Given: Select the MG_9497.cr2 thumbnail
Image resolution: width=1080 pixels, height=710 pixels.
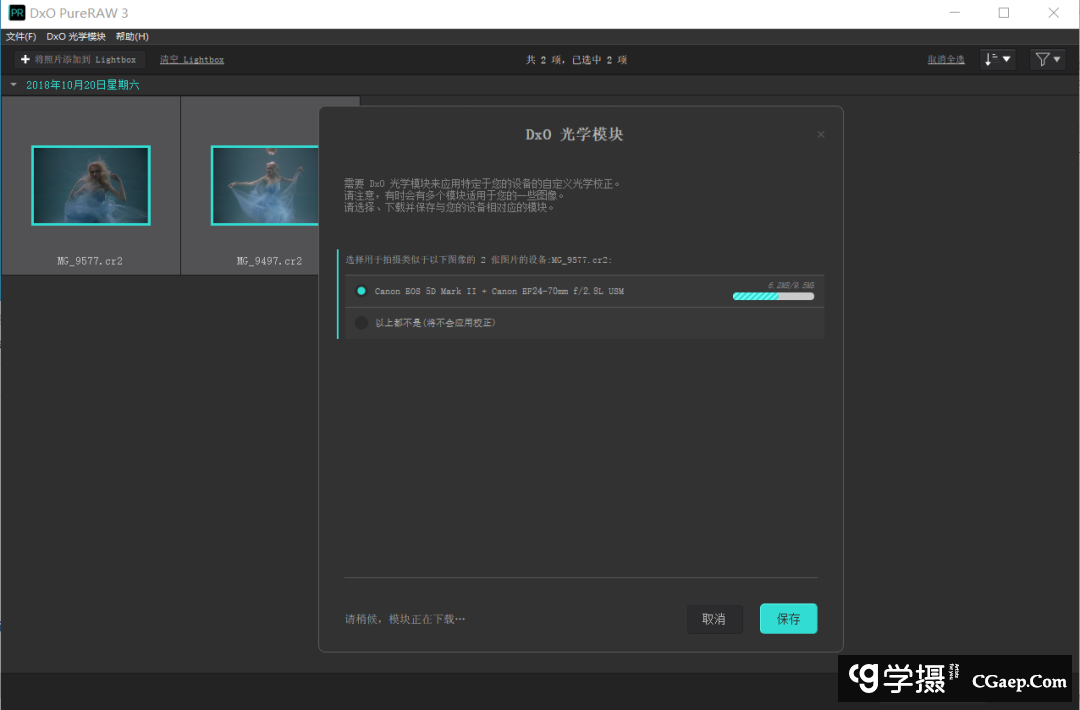Looking at the screenshot, I should click(x=269, y=185).
